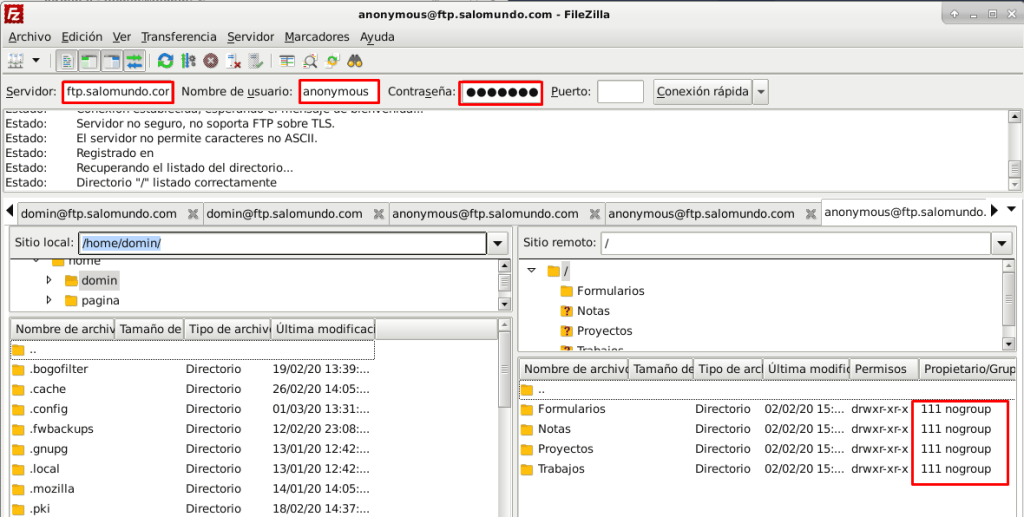Click the Conexión rápida button
This screenshot has height=517, width=1024.
coord(702,92)
